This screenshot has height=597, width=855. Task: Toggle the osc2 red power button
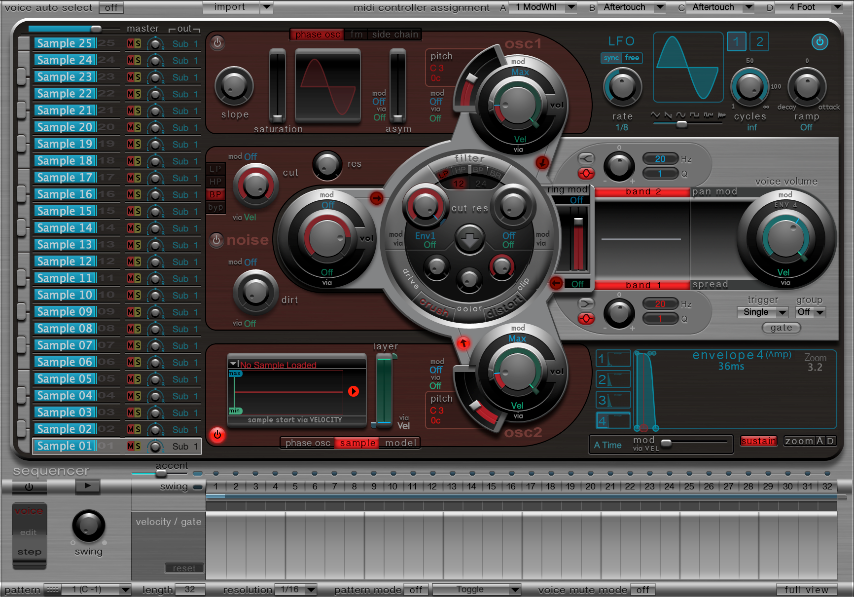pyautogui.click(x=217, y=435)
